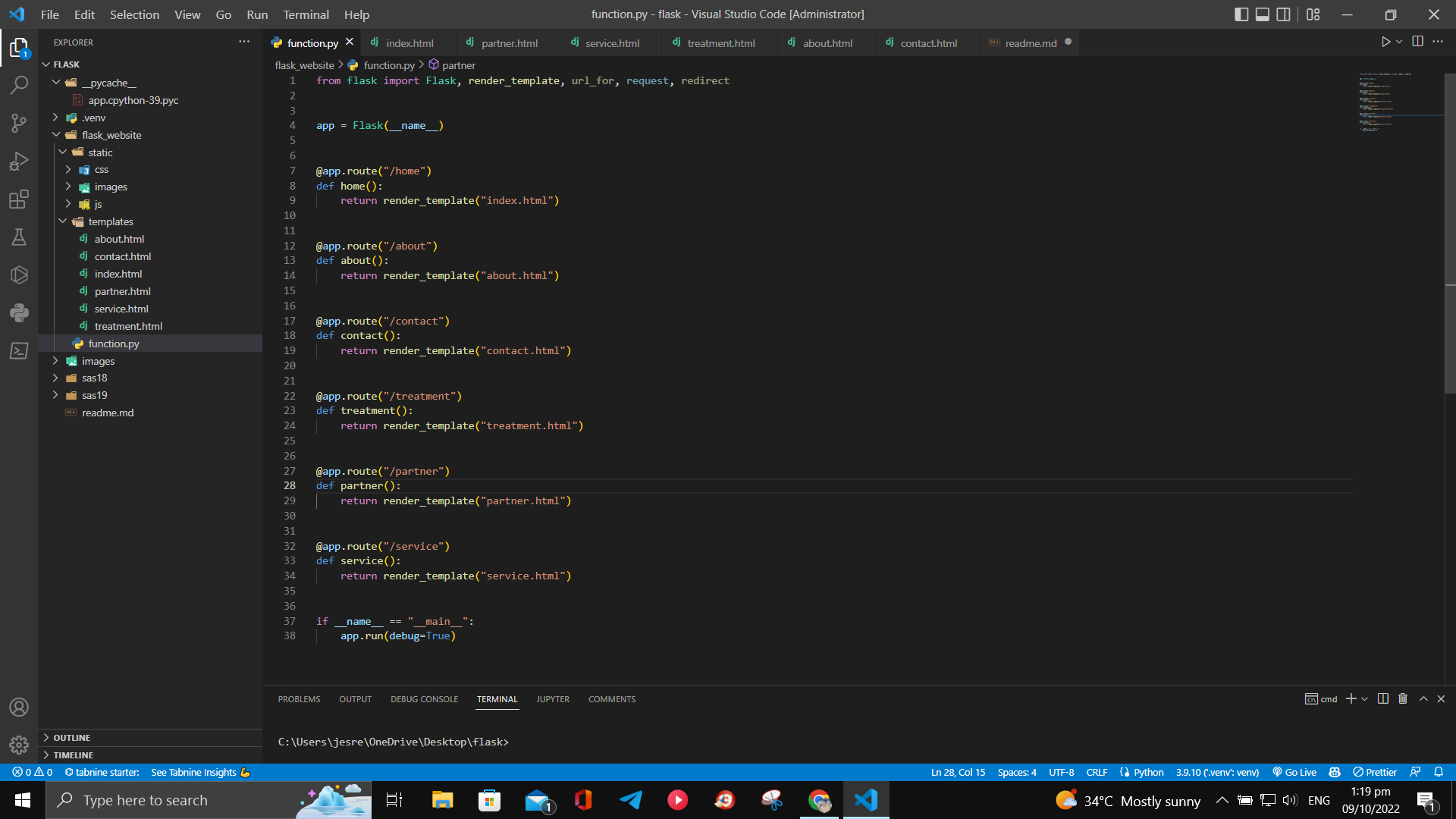This screenshot has width=1456, height=819.
Task: Open Search in the activity bar
Action: pos(19,85)
